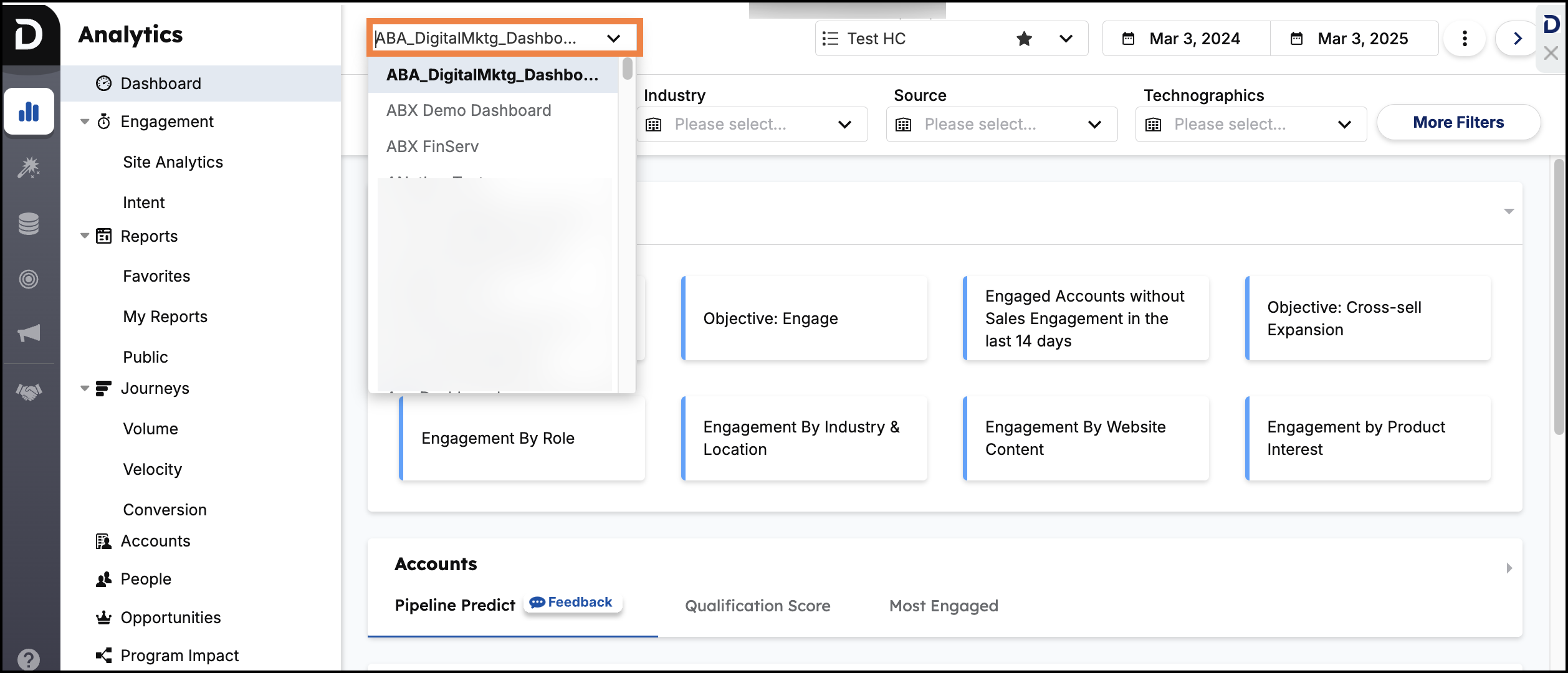This screenshot has width=1568, height=673.
Task: Open the Analytics bar chart icon in left rail
Action: tap(29, 112)
